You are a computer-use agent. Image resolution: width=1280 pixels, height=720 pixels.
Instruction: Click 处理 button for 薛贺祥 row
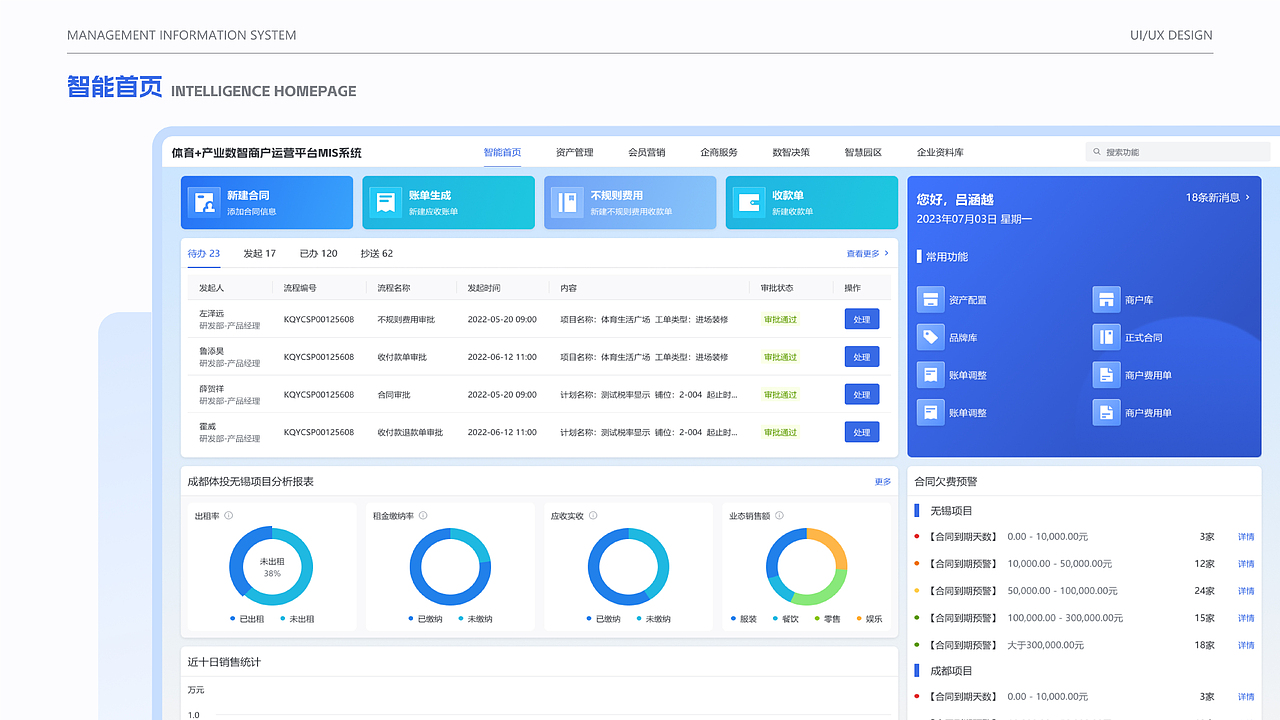pyautogui.click(x=862, y=395)
